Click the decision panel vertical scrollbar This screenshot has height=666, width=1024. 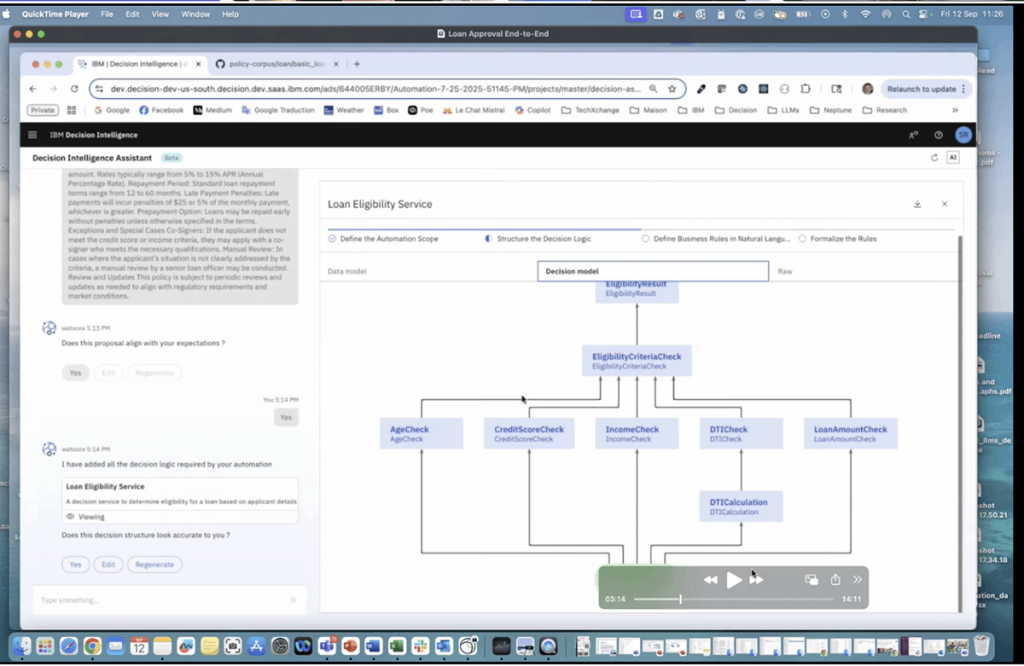959,424
